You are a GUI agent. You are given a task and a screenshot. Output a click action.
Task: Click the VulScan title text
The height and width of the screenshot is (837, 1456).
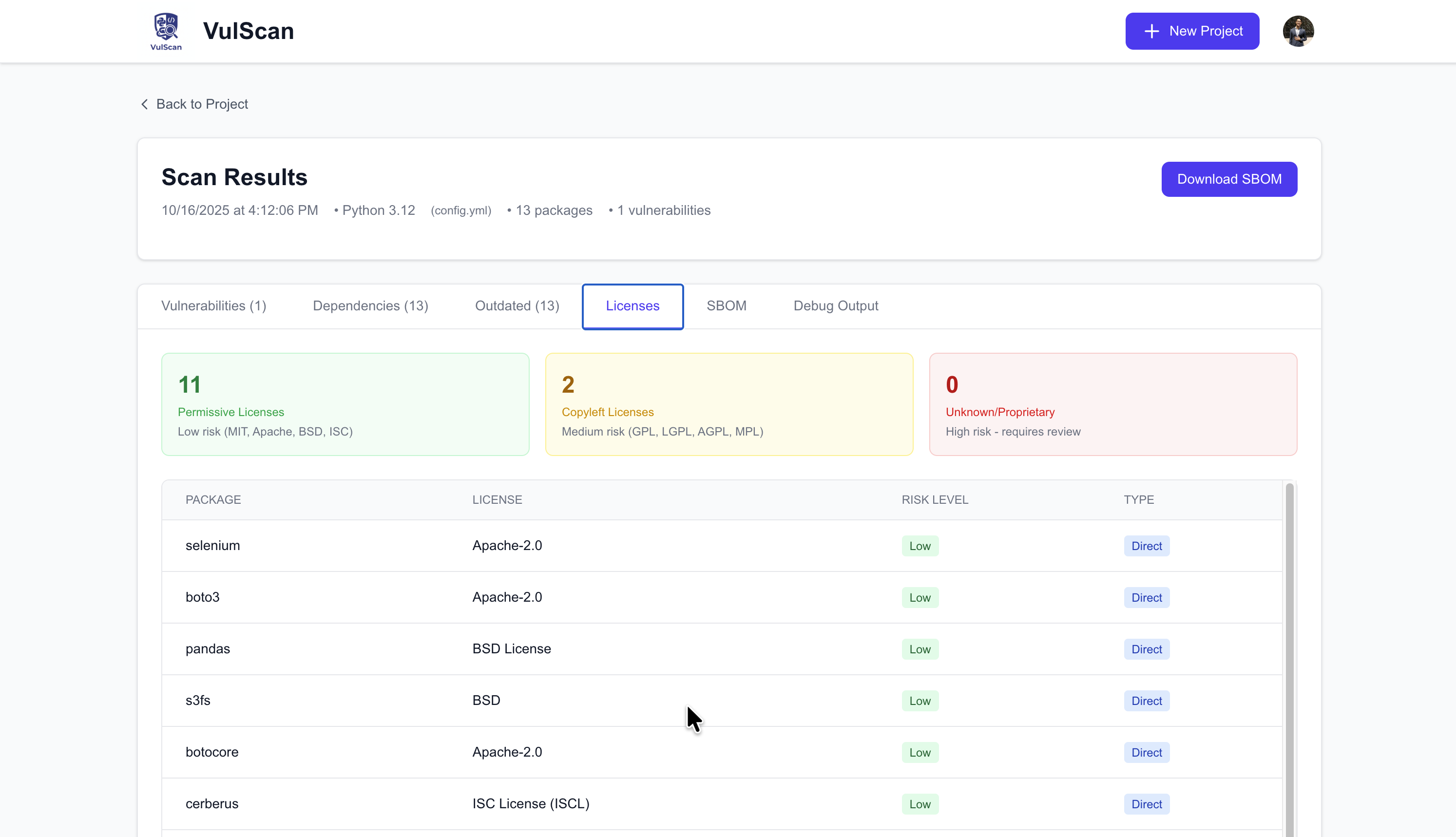pyautogui.click(x=249, y=31)
